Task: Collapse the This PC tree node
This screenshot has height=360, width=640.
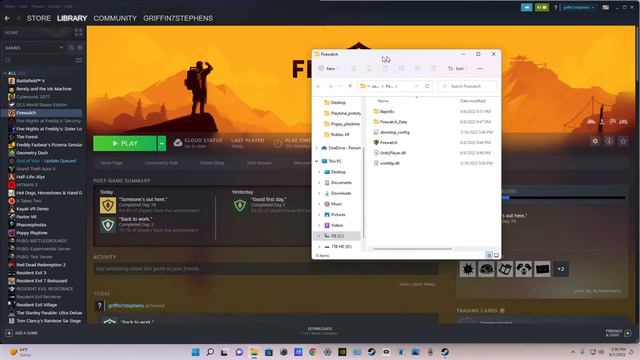Action: coord(317,161)
